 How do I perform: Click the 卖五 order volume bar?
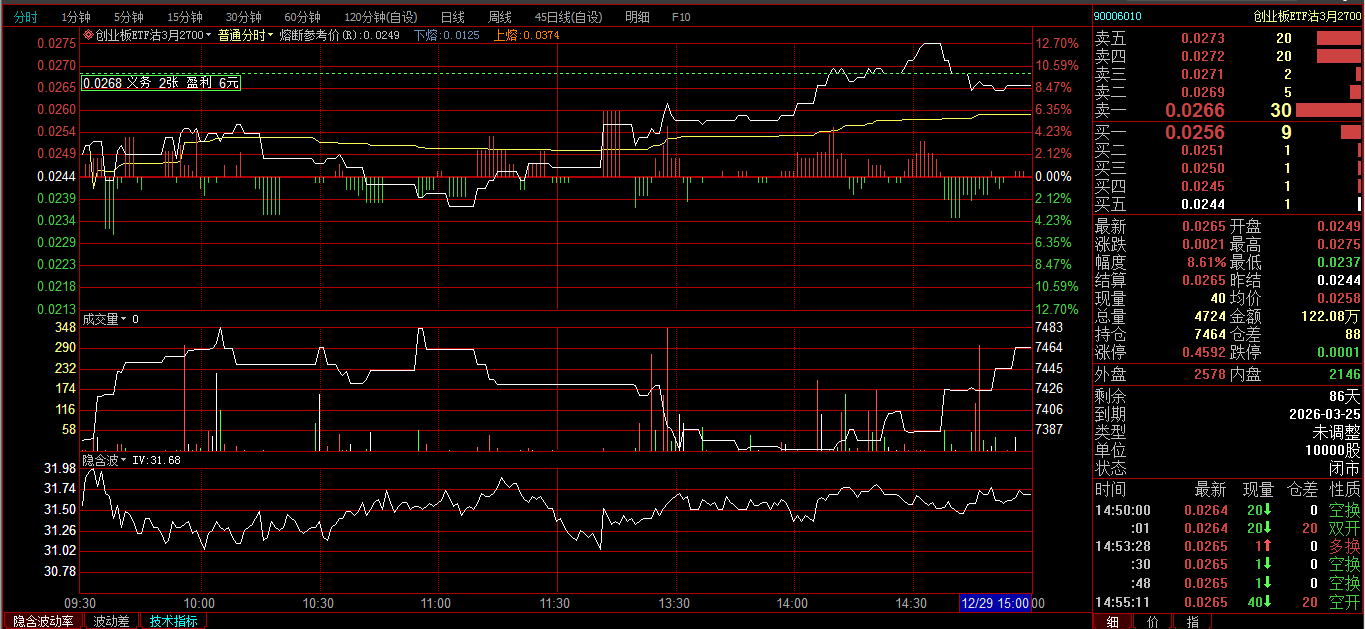[x=1339, y=38]
